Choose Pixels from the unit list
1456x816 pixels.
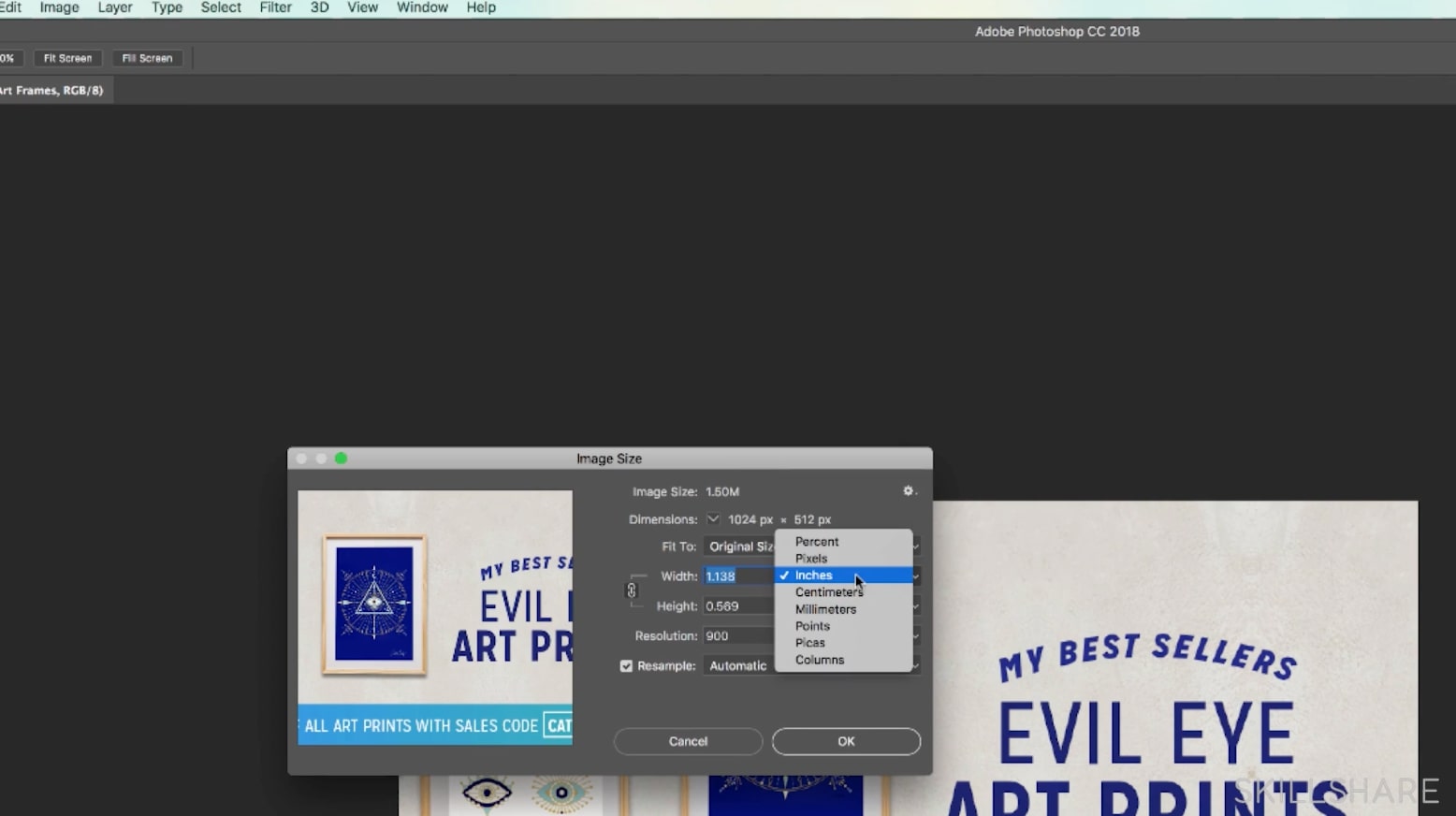(811, 559)
